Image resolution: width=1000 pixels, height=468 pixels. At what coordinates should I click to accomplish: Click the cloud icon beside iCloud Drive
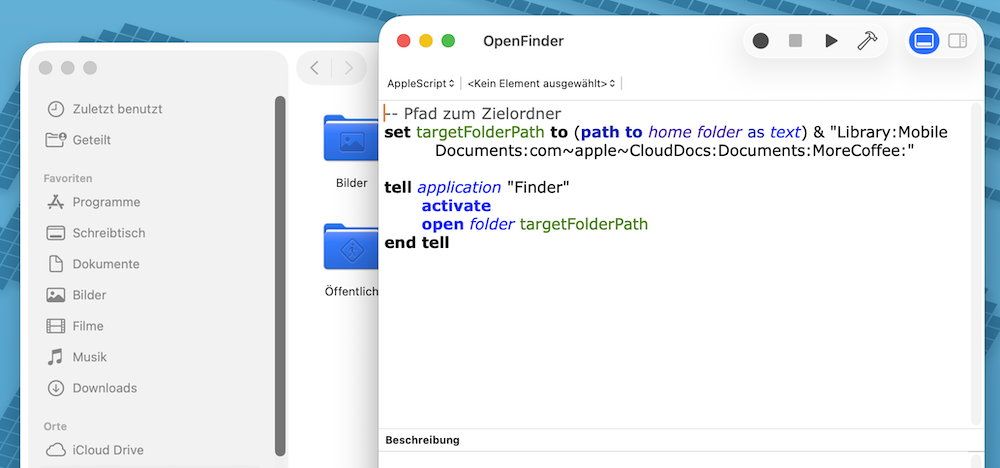point(55,450)
